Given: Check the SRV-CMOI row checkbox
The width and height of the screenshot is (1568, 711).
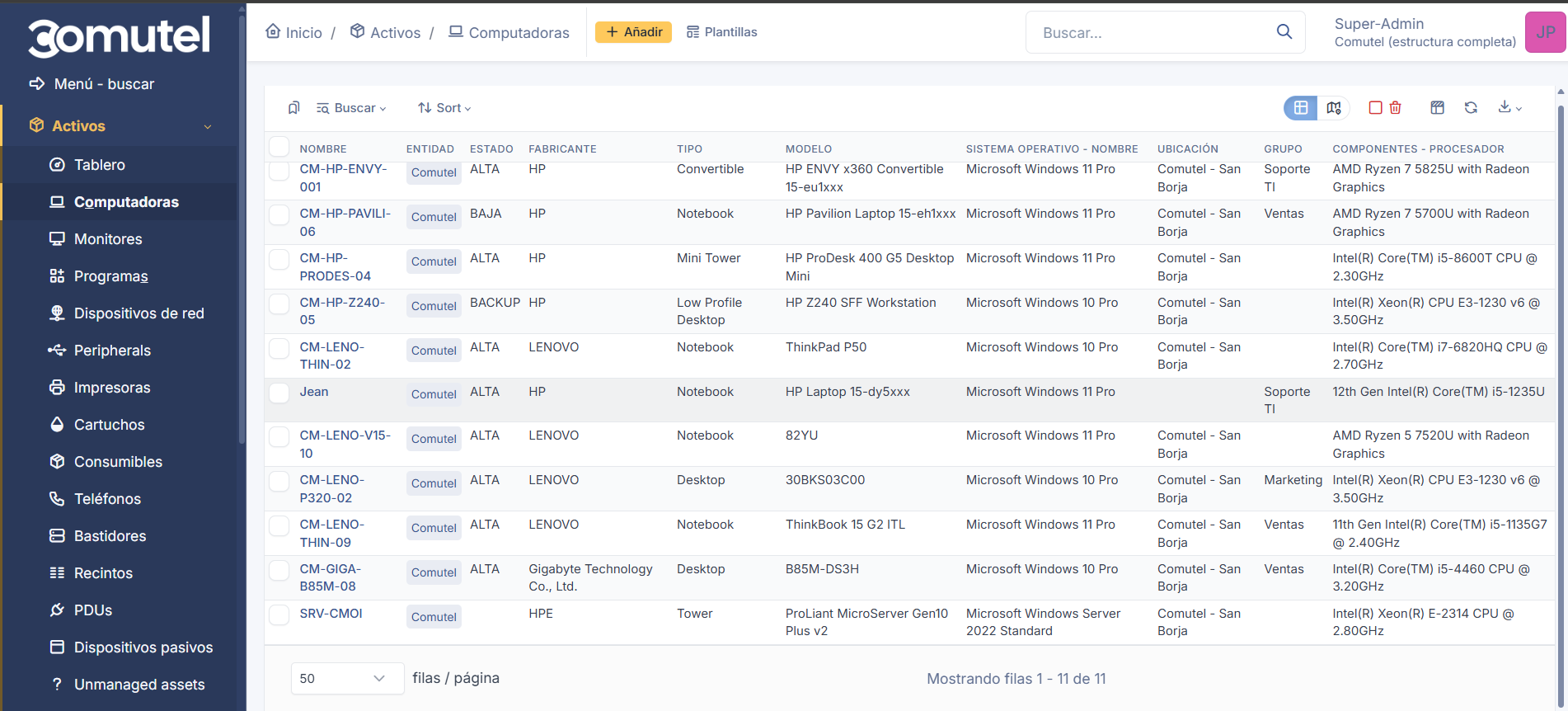Looking at the screenshot, I should point(279,615).
